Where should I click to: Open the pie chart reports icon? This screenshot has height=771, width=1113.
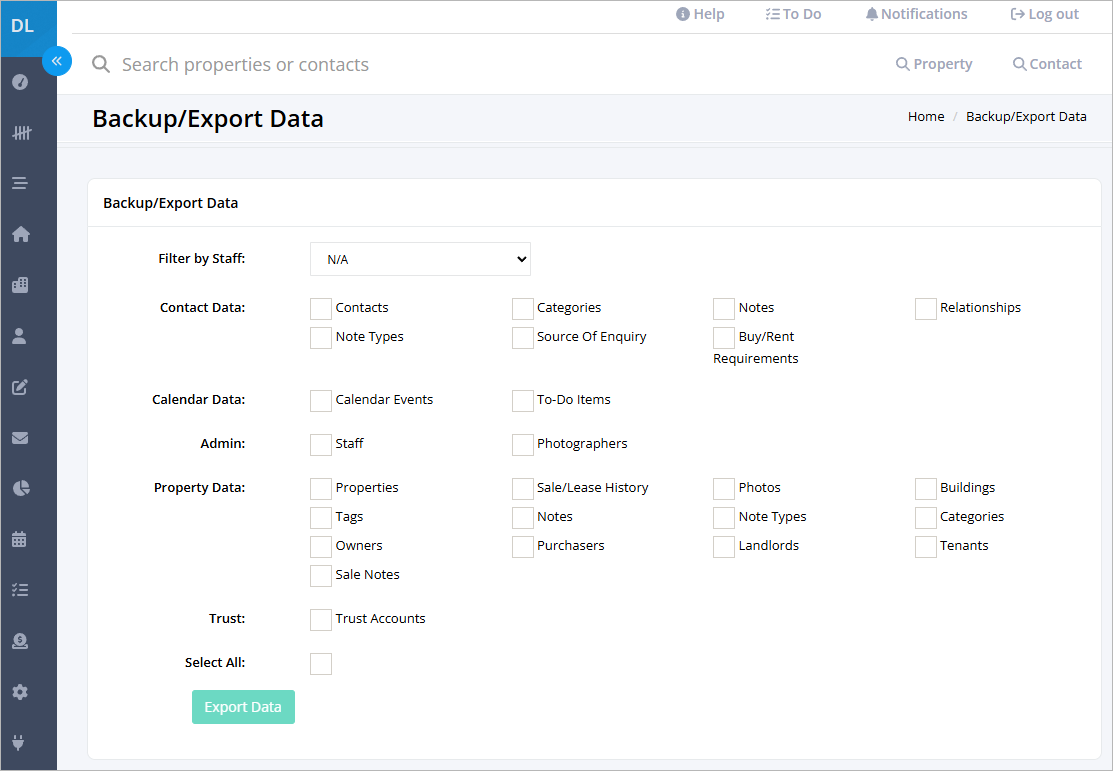[21, 488]
